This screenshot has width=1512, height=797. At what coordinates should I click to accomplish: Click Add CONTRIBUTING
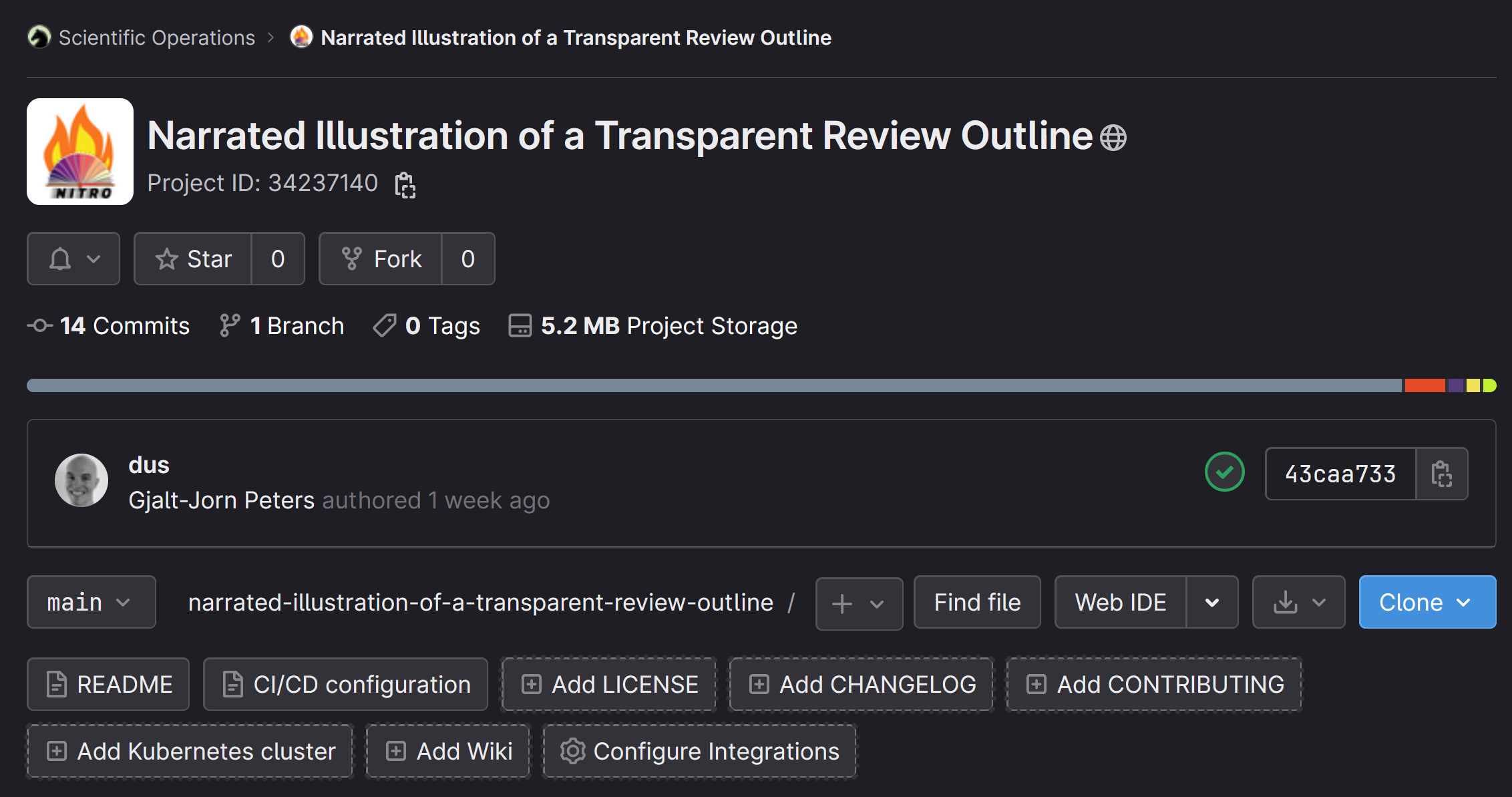(x=1154, y=684)
